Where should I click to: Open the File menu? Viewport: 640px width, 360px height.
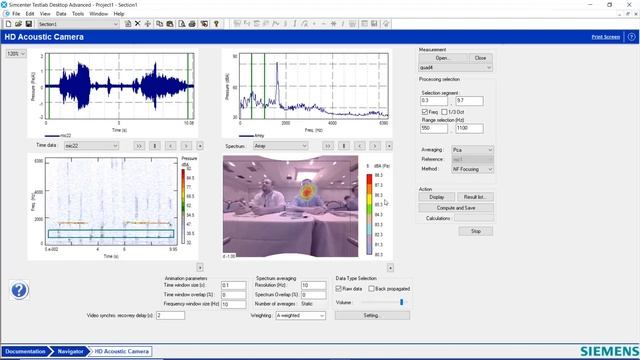tap(16, 14)
